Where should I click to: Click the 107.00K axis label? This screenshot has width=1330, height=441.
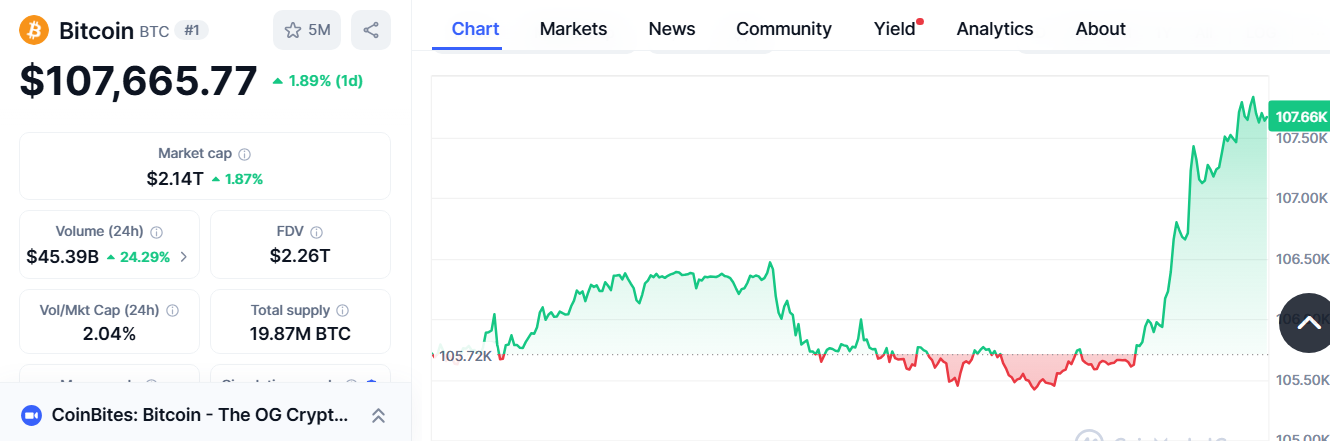tap(1302, 198)
